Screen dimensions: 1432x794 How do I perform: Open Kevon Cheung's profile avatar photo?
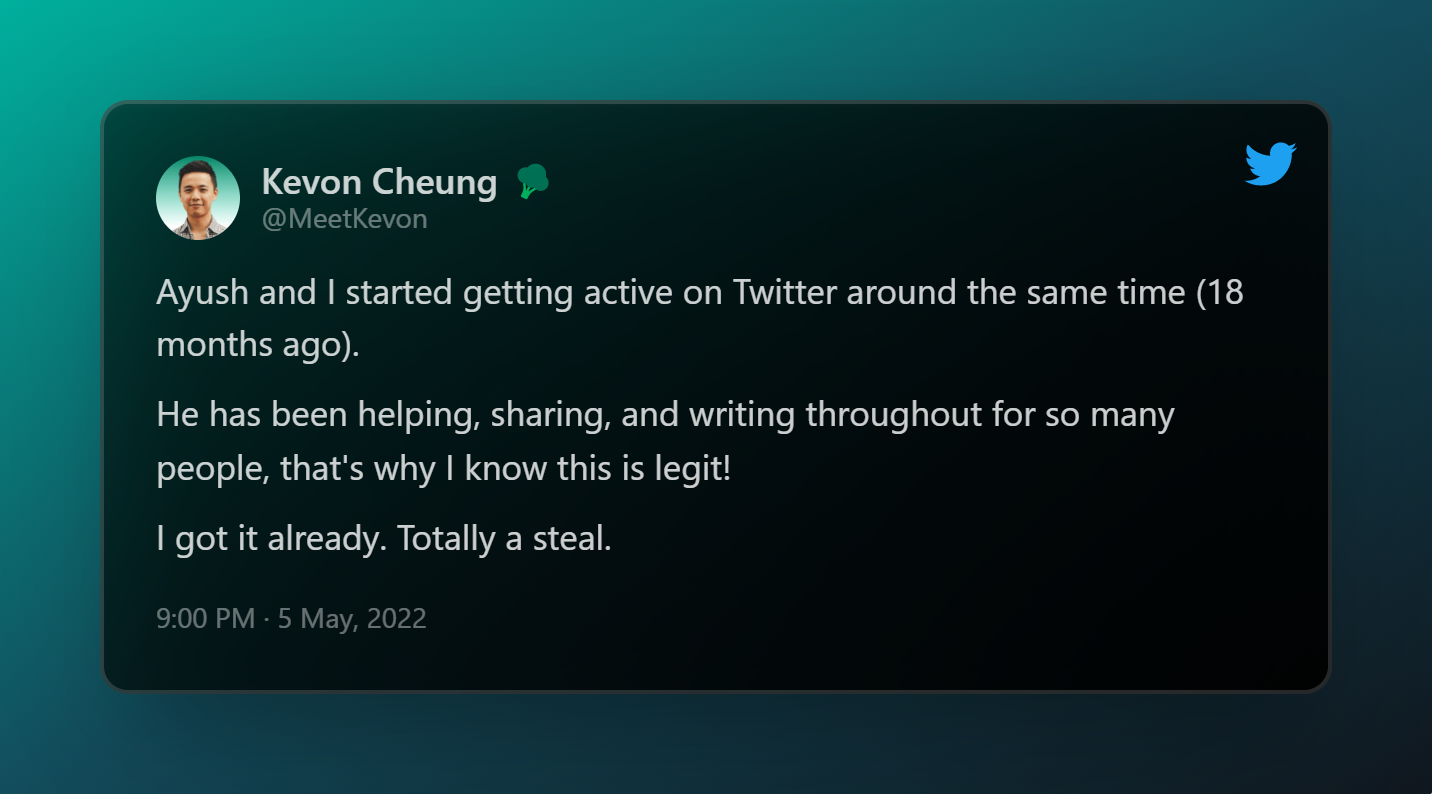[198, 198]
